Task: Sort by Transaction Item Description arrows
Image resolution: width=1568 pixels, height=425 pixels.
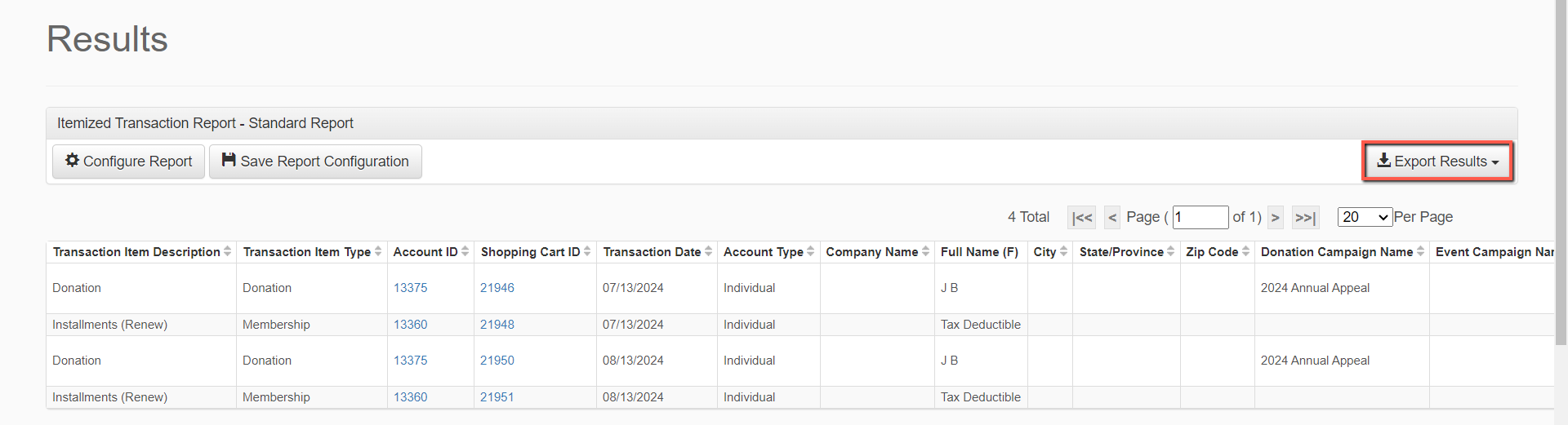Action: pyautogui.click(x=228, y=251)
